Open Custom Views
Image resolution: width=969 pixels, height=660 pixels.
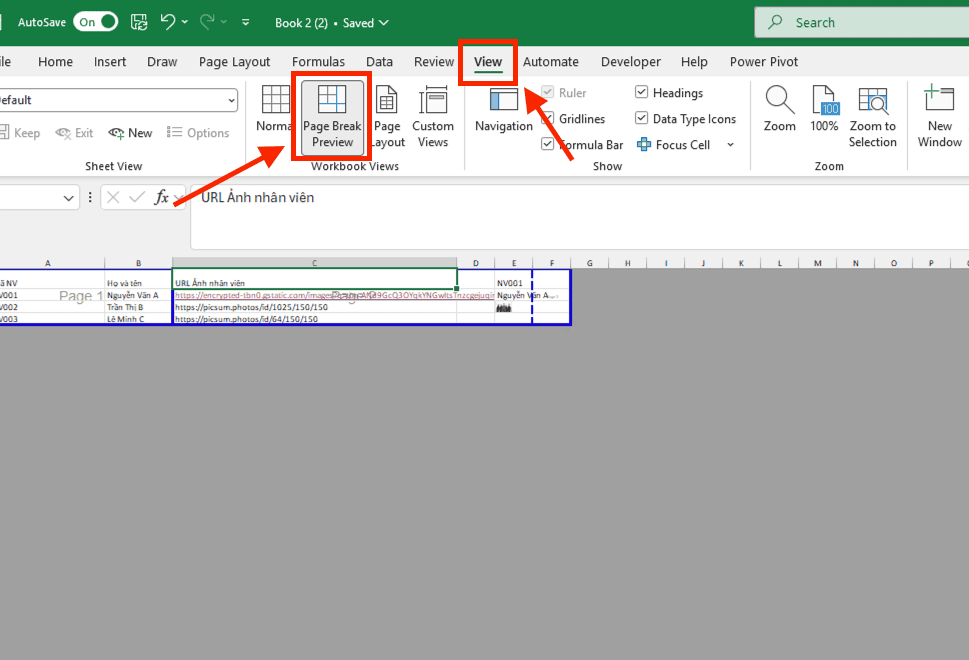[433, 116]
